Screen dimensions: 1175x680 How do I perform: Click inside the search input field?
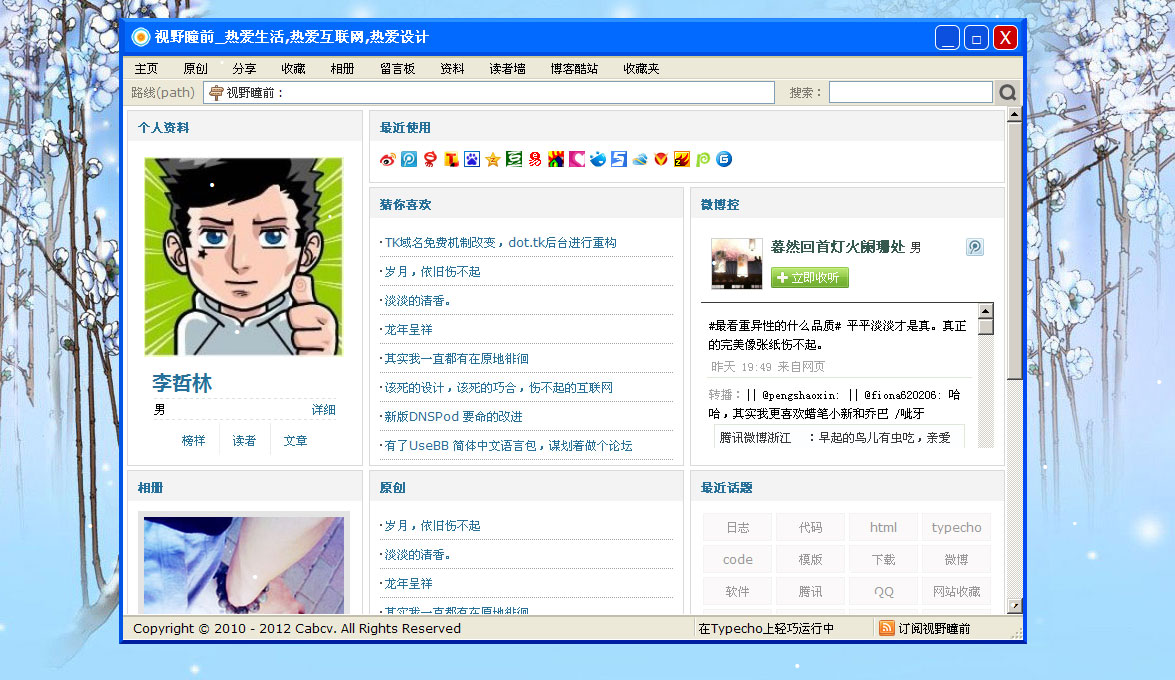(x=910, y=91)
